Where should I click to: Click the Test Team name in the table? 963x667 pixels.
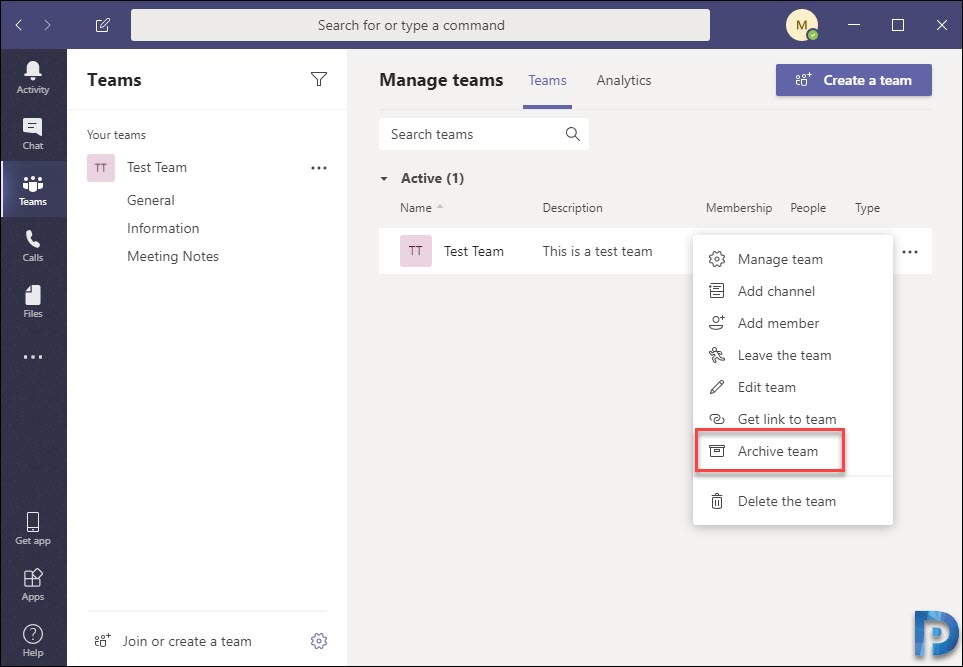[474, 251]
